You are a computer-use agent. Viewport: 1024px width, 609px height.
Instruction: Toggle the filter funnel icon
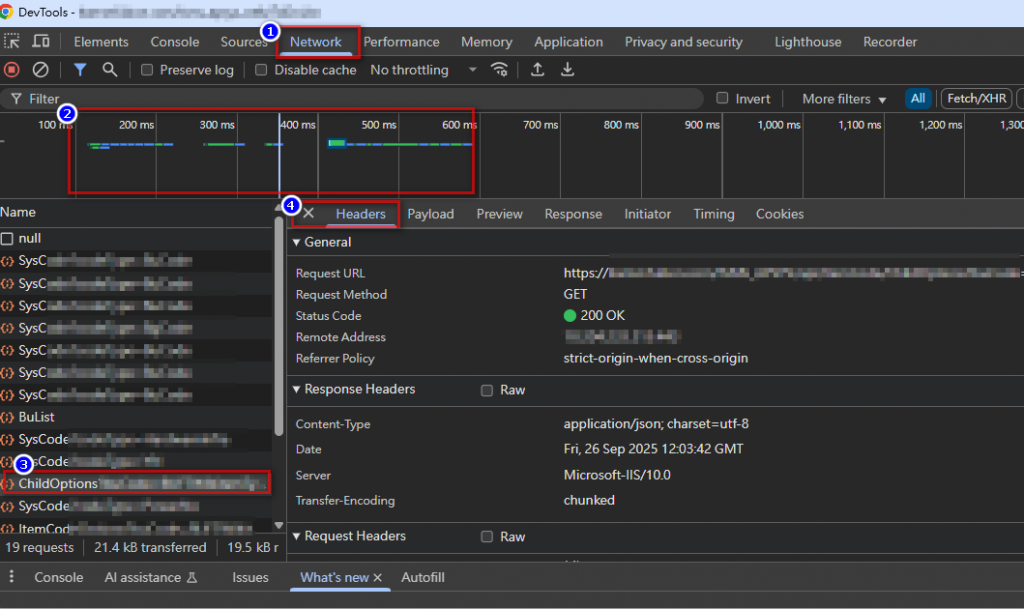[80, 70]
